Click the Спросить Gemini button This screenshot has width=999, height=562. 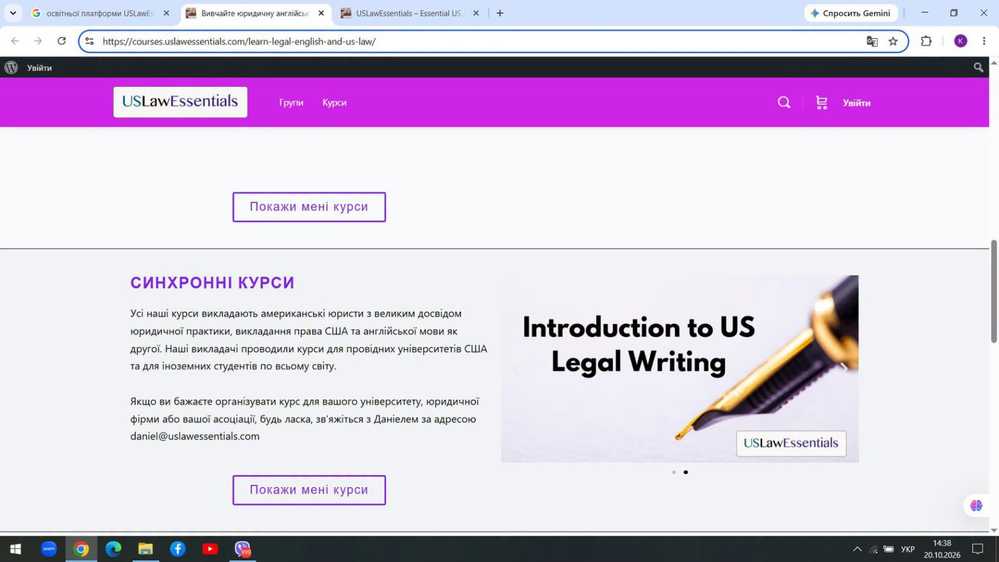tap(851, 13)
